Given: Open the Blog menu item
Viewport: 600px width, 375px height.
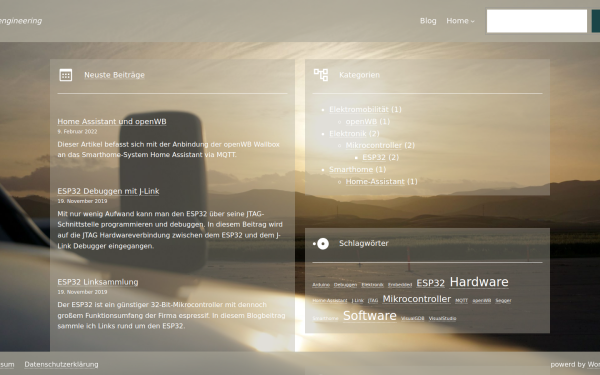Looking at the screenshot, I should [x=428, y=21].
